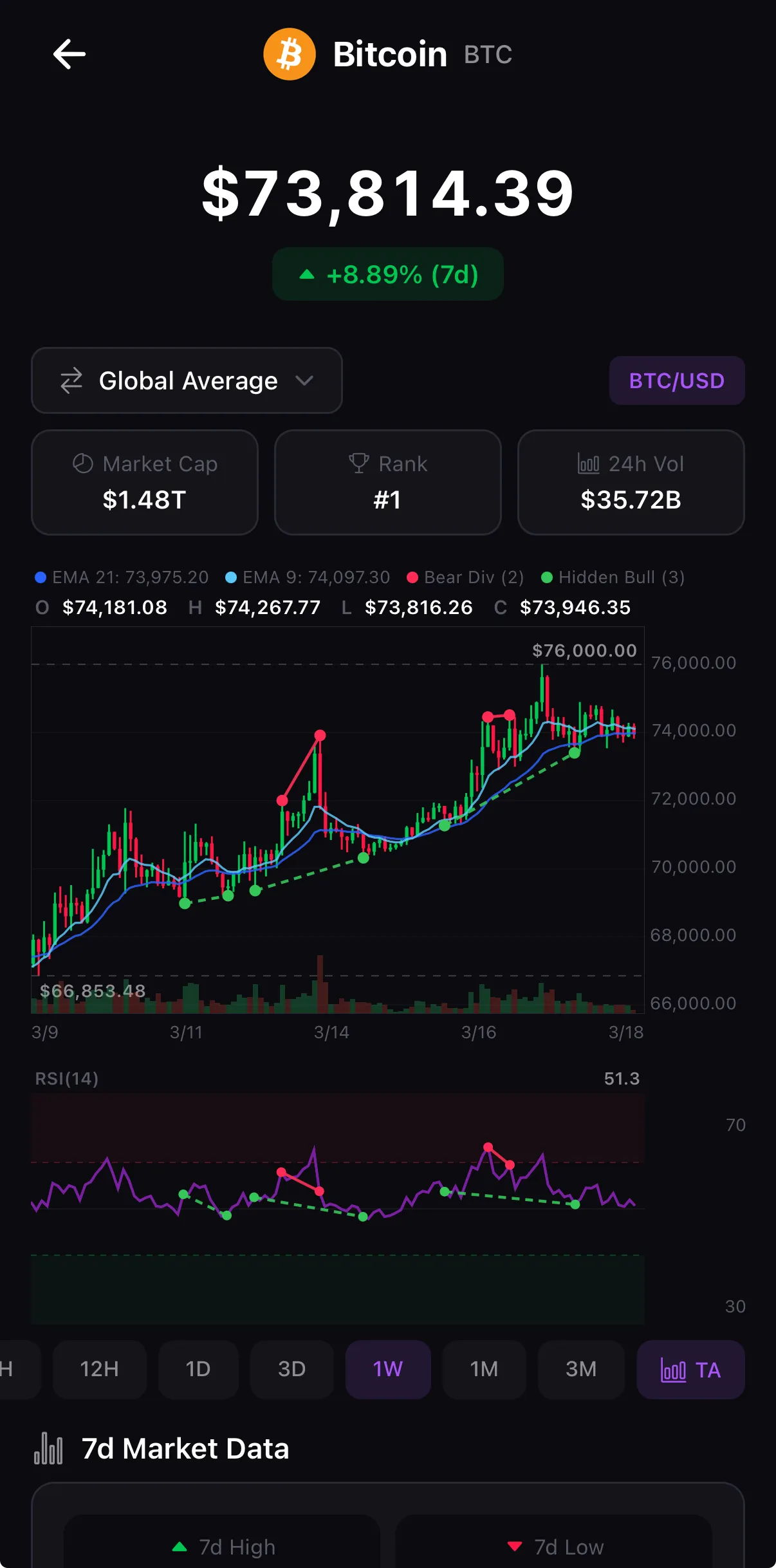Tap the +8.89% (7d) change badge
This screenshot has height=1568, width=776.
[388, 274]
